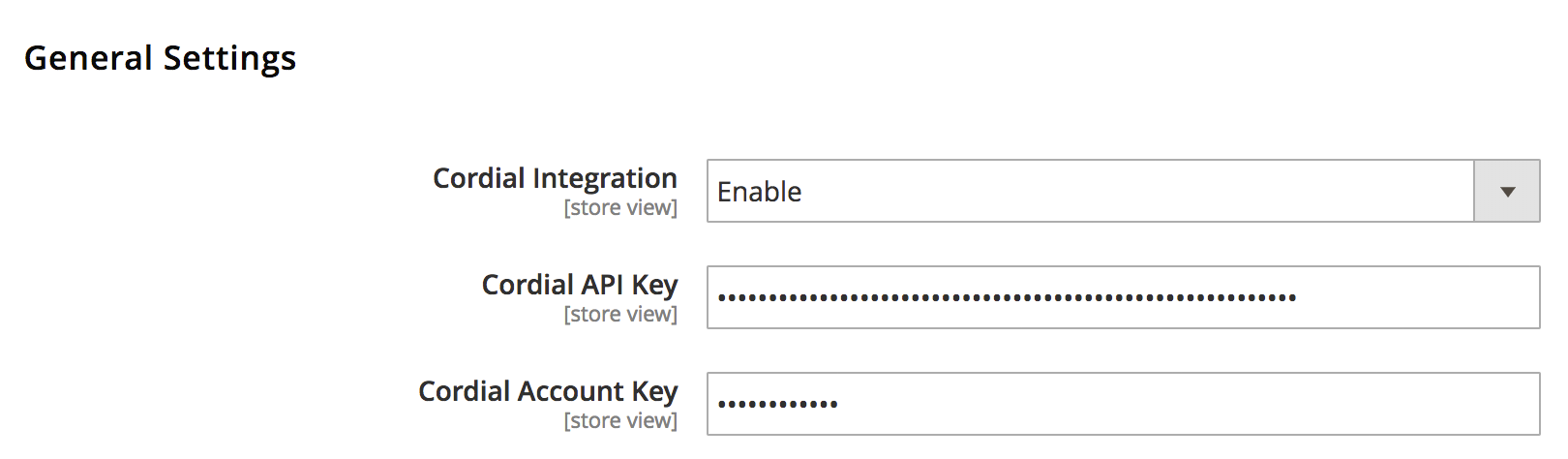
Task: Click store view scope under Cordial Account Key
Action: point(620,420)
